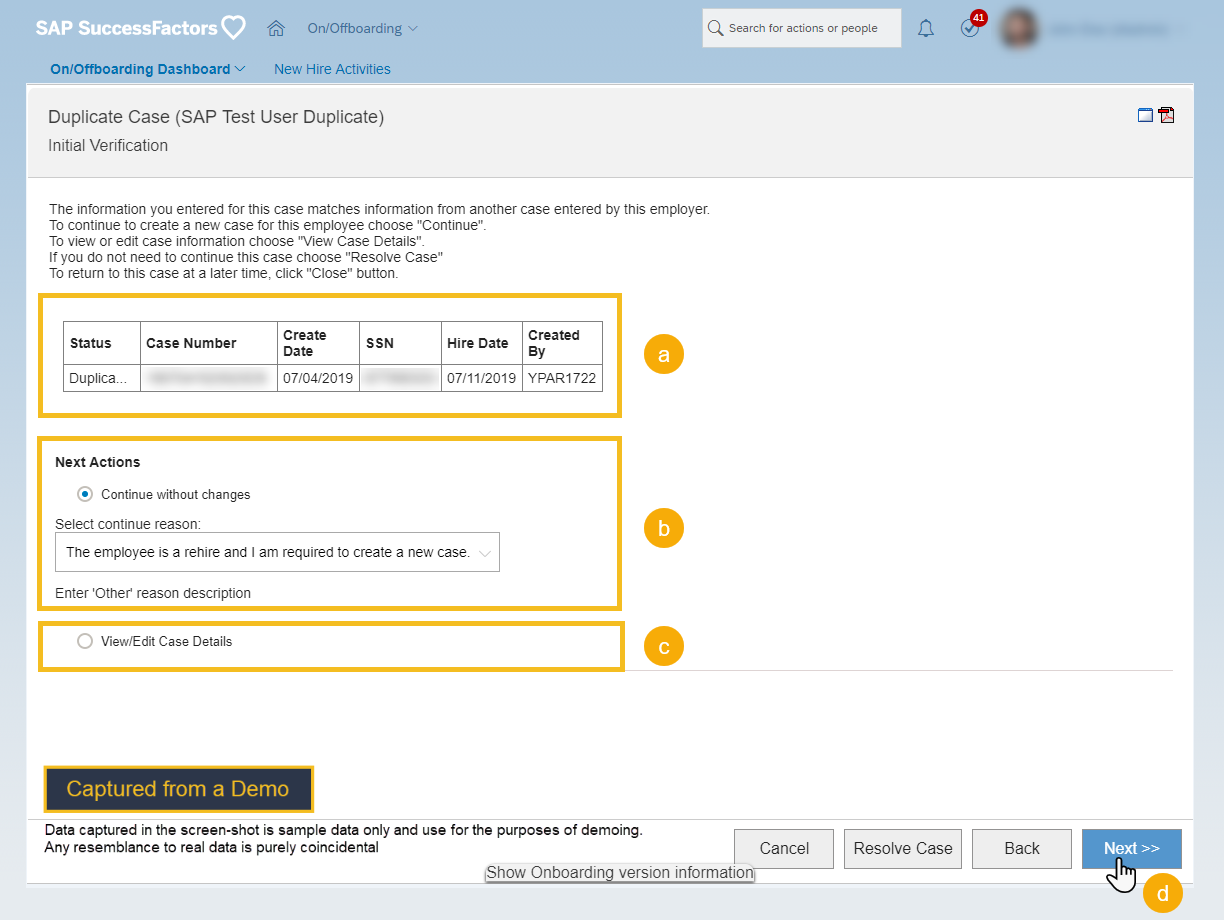Click the Create Date column header
Image resolution: width=1224 pixels, height=920 pixels.
318,343
